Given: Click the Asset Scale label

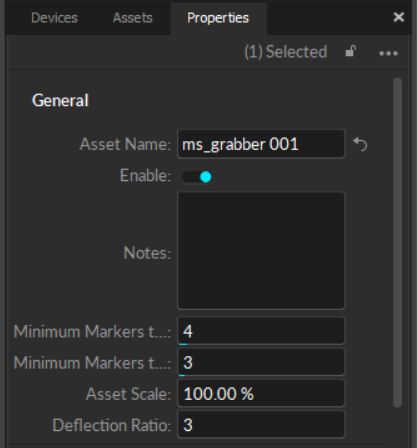Looking at the screenshot, I should click(128, 394).
